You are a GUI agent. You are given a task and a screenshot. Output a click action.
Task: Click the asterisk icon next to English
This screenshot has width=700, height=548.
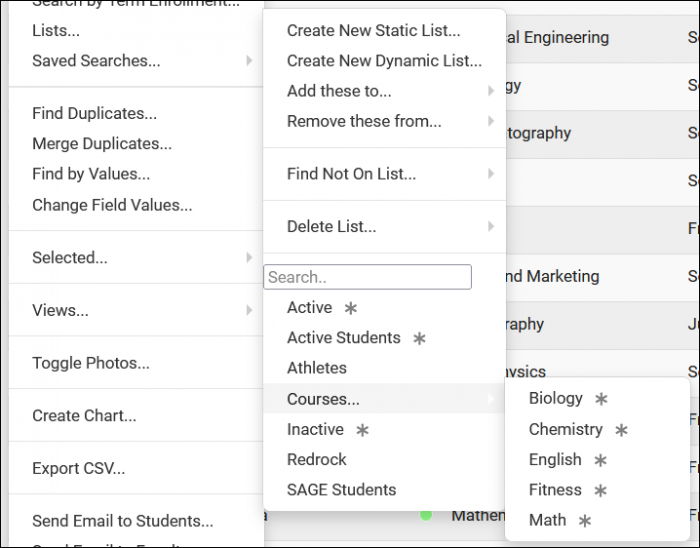pyautogui.click(x=600, y=460)
